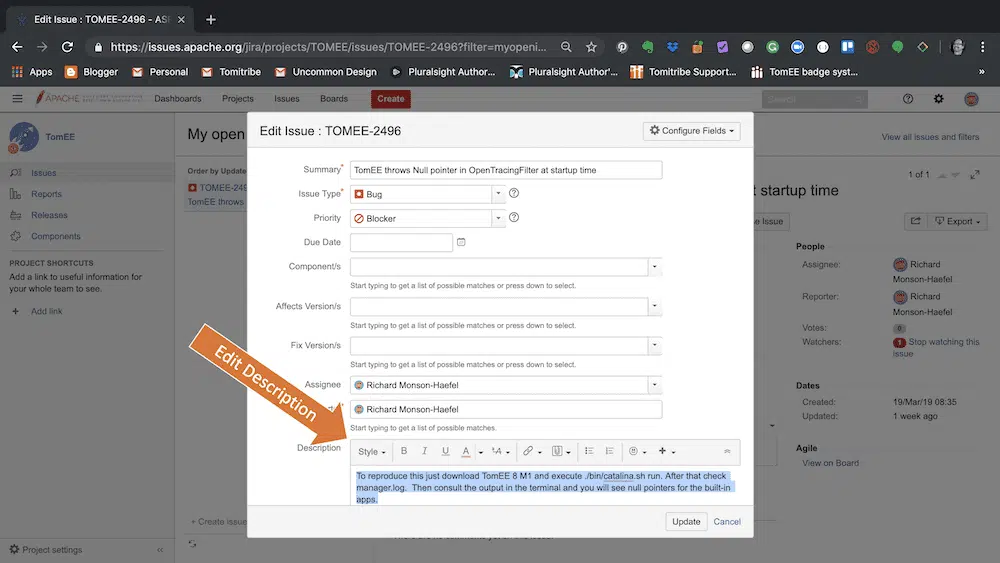Click into the Due Date input field

401,242
